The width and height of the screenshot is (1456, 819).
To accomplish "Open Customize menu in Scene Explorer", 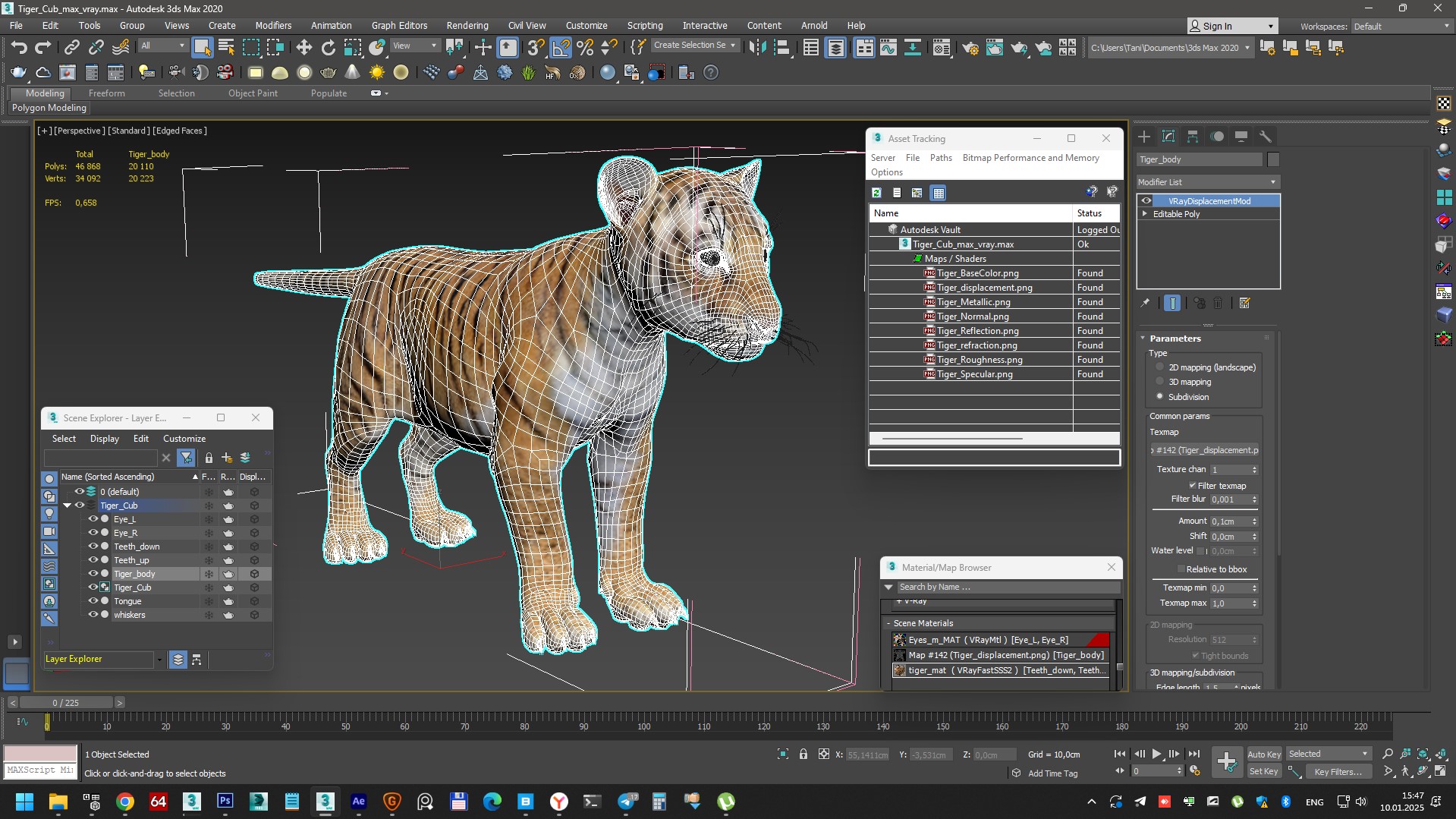I will point(184,439).
